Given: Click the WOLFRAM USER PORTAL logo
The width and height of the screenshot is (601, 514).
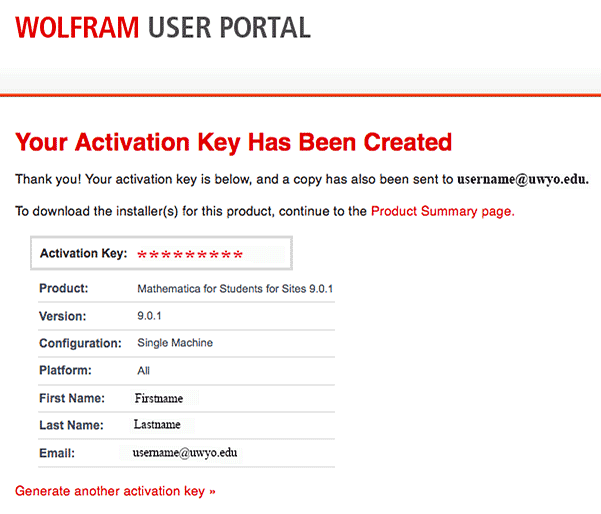Looking at the screenshot, I should coord(163,27).
